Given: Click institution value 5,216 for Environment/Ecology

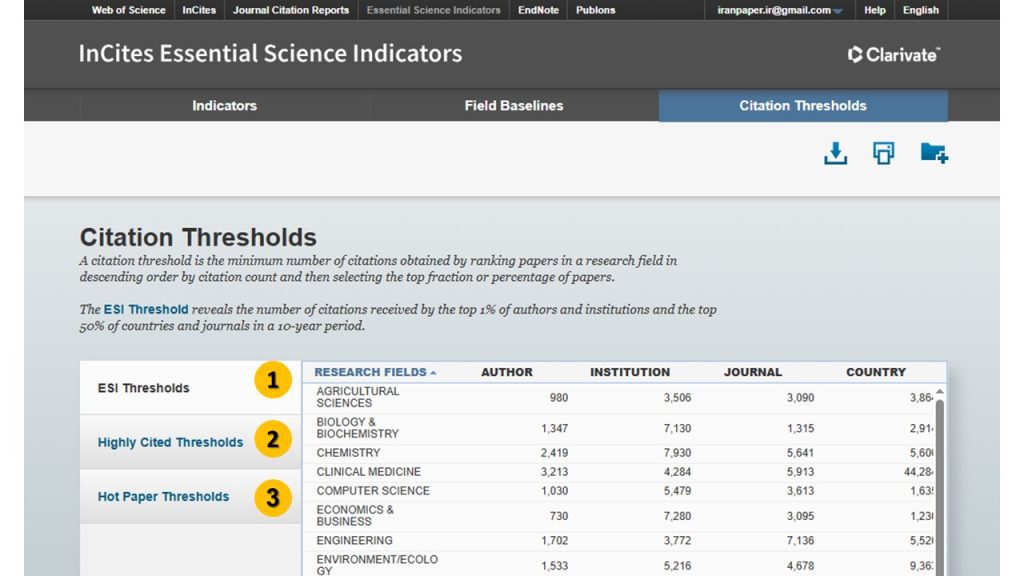Looking at the screenshot, I should [677, 566].
